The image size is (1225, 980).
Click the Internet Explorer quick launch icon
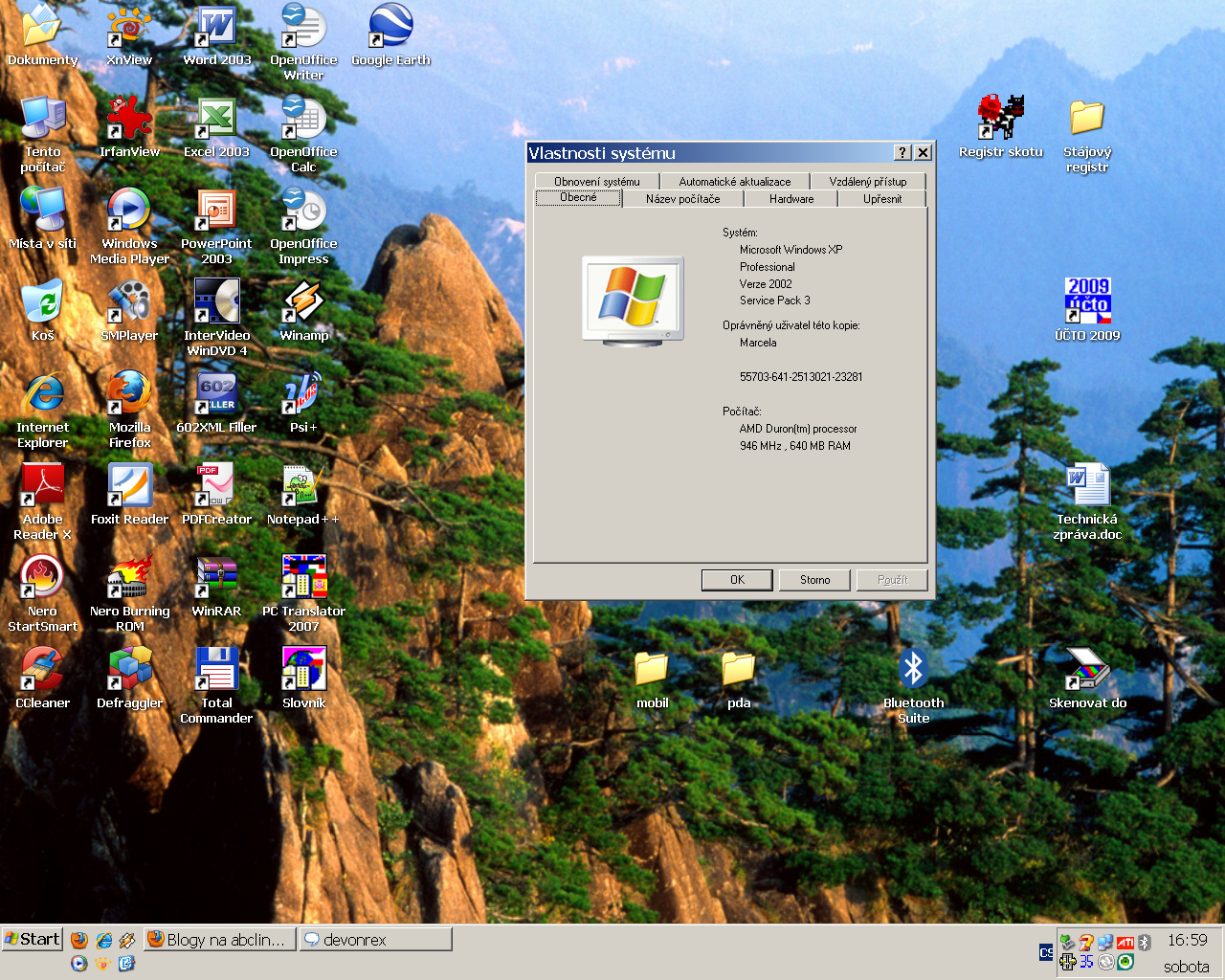(x=103, y=940)
